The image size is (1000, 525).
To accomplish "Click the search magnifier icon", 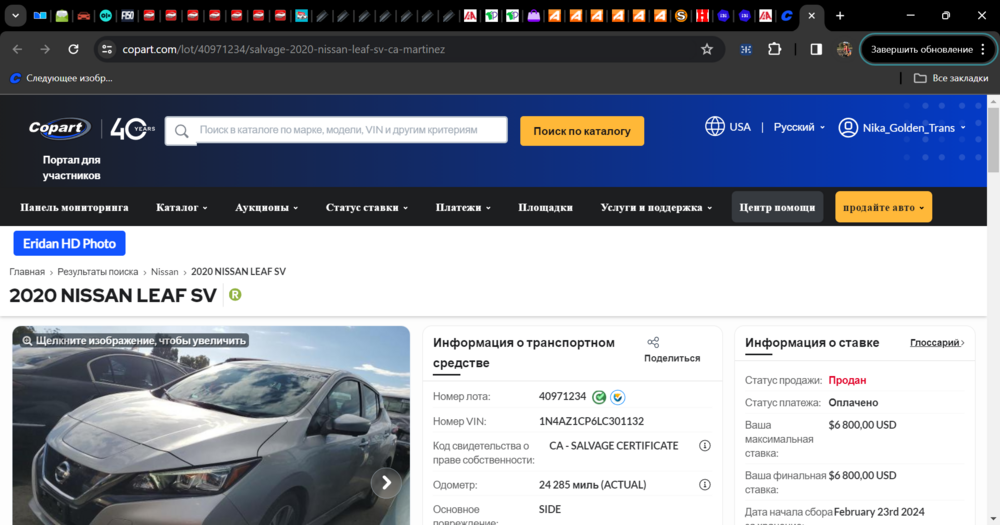I will (182, 131).
